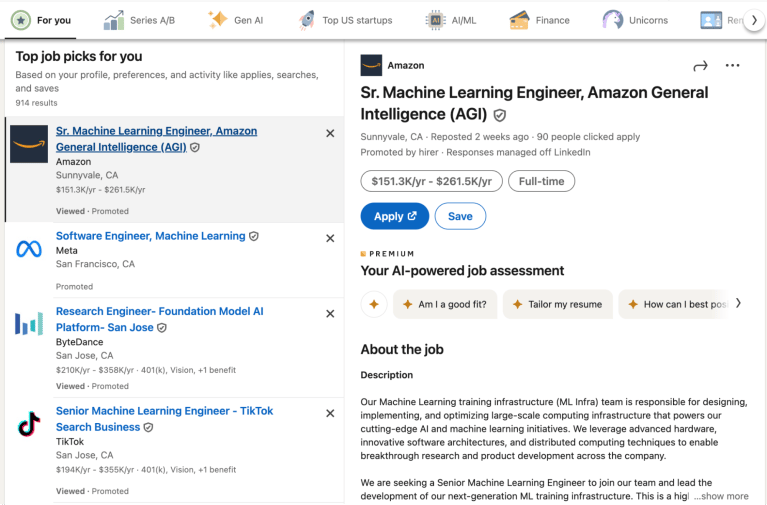767x505 pixels.
Task: Expand description with show more
Action: 722,496
